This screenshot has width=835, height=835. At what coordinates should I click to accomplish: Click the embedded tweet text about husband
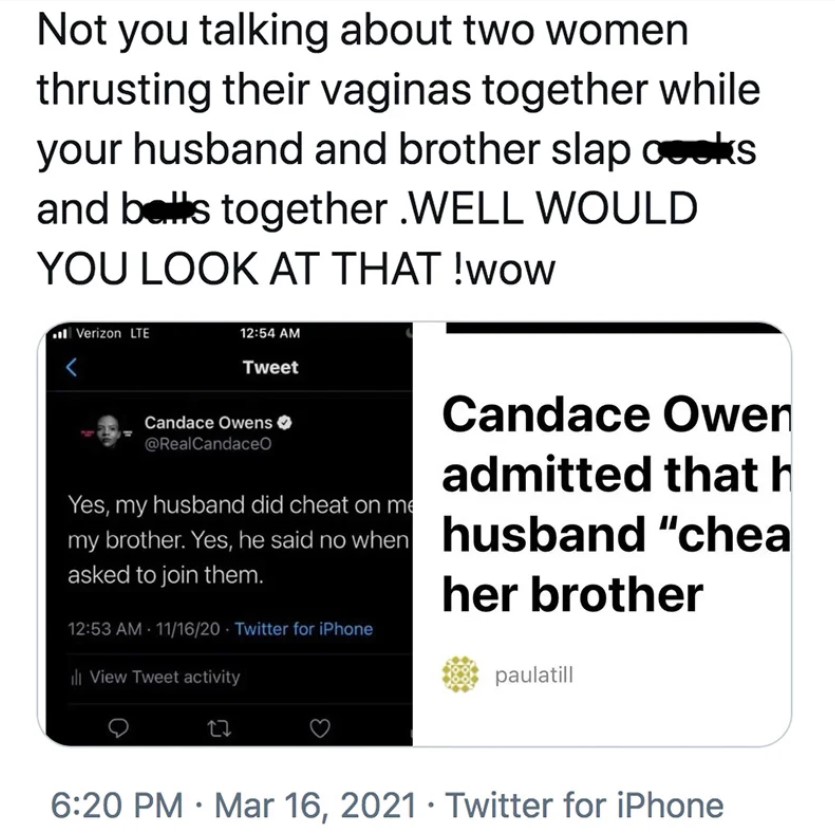point(238,539)
